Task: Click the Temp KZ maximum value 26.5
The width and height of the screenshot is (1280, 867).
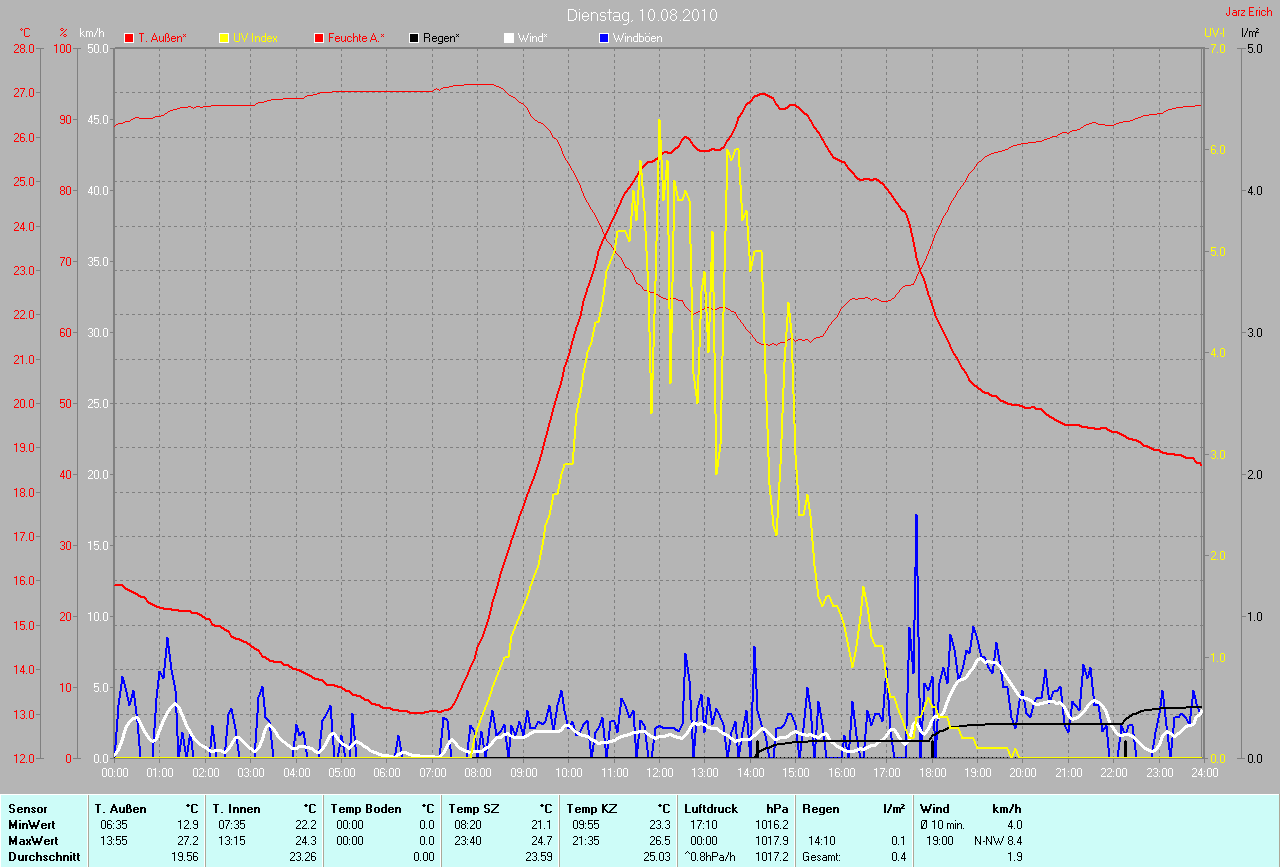Action: [x=659, y=841]
